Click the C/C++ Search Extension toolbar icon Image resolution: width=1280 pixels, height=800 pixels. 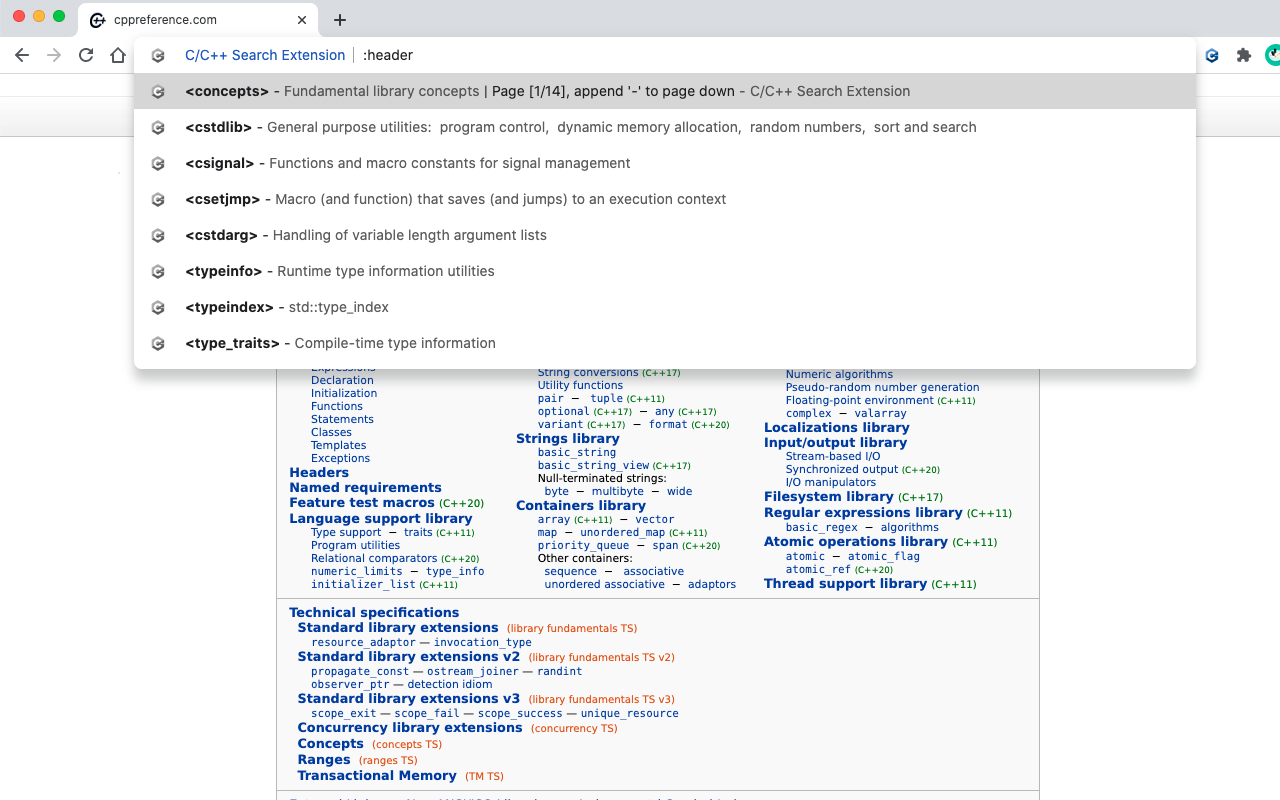[1211, 55]
